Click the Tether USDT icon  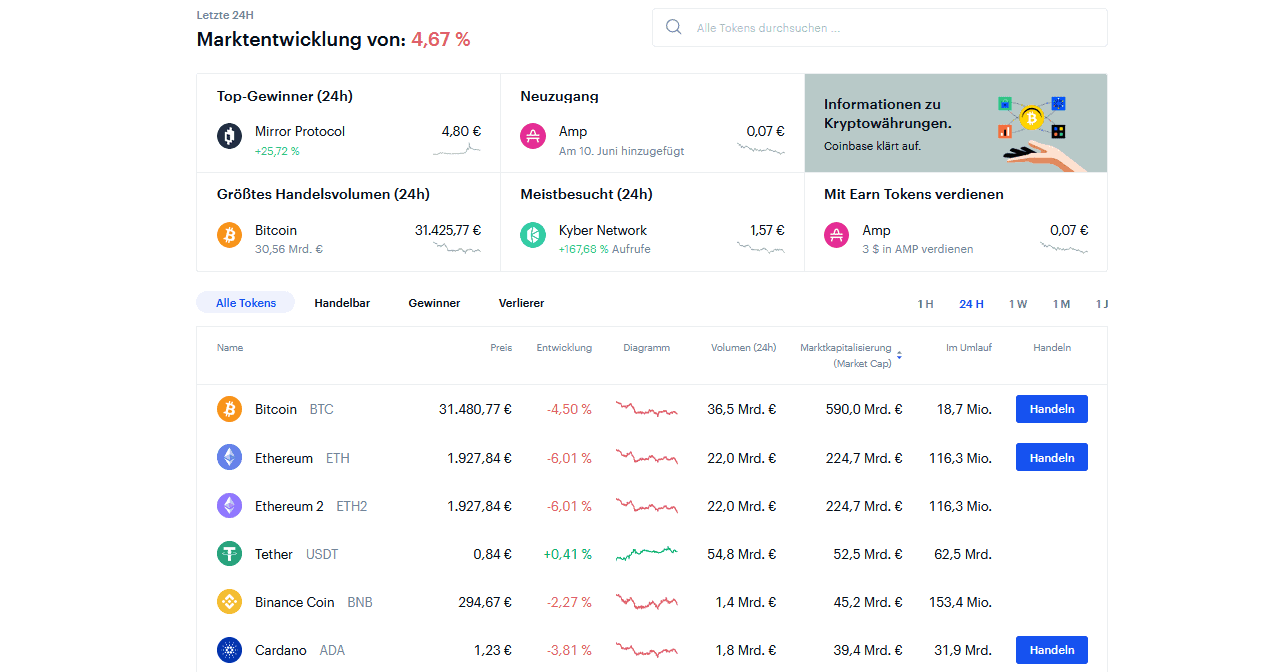(230, 553)
